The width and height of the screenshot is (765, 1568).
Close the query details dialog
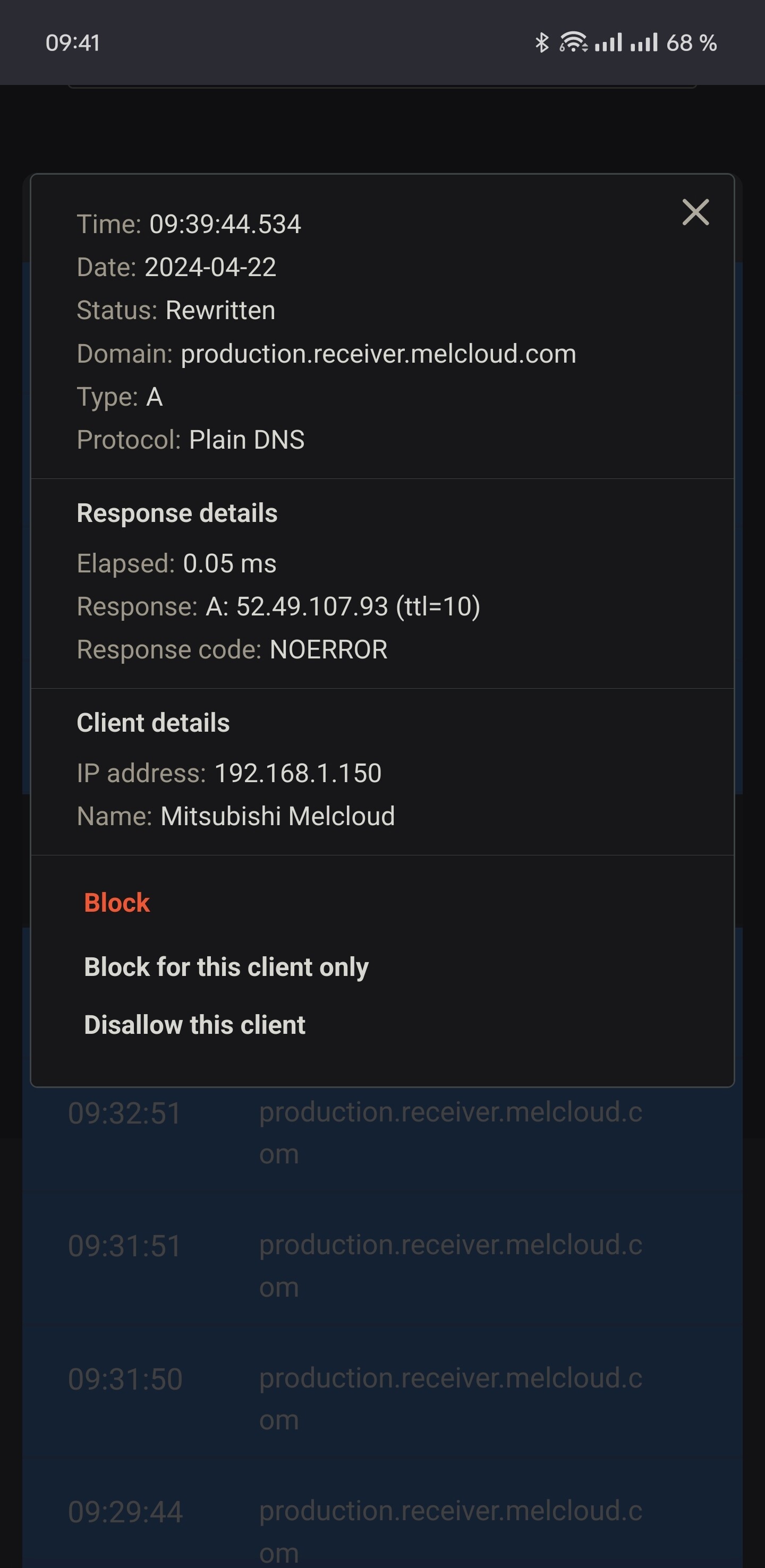pyautogui.click(x=696, y=212)
